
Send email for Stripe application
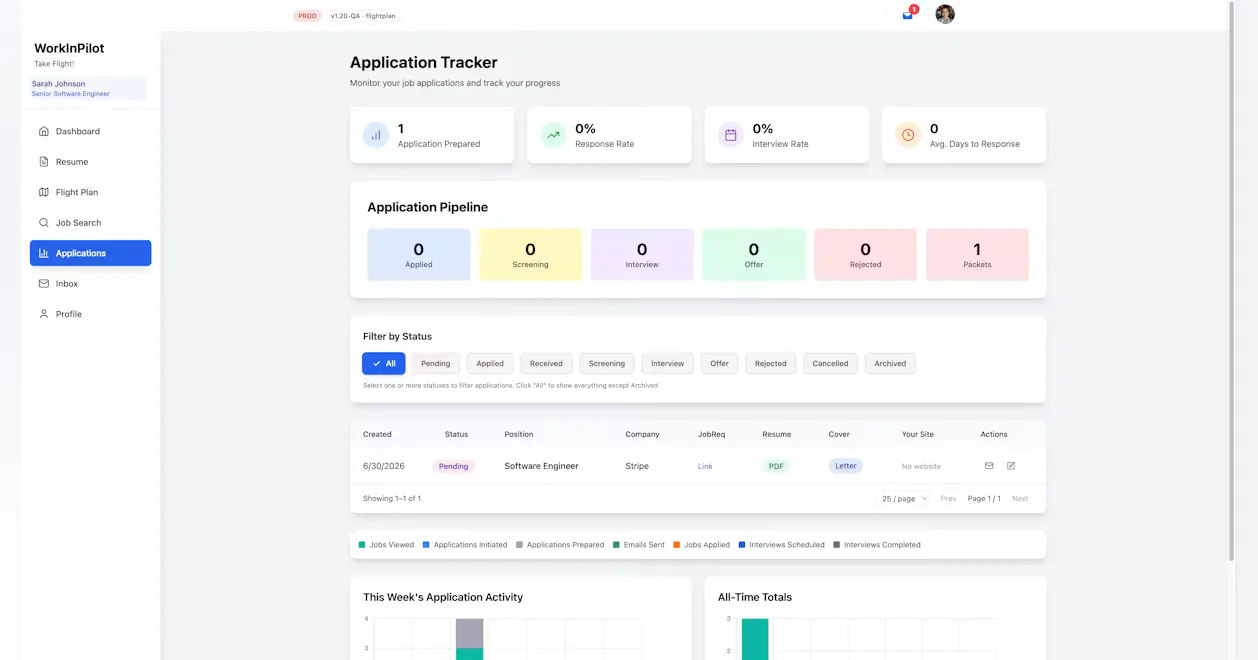[x=989, y=466]
